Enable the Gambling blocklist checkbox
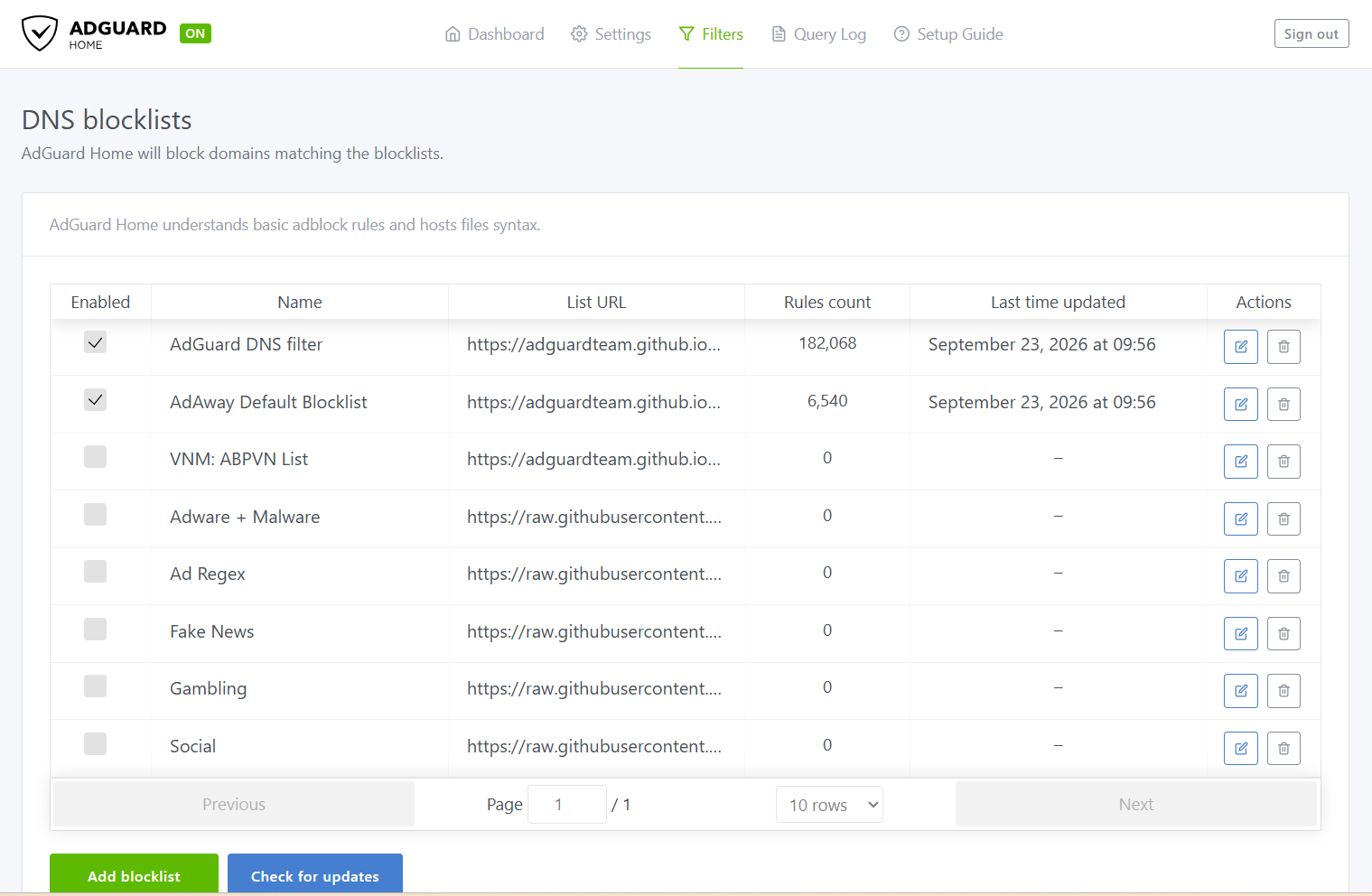 (95, 686)
